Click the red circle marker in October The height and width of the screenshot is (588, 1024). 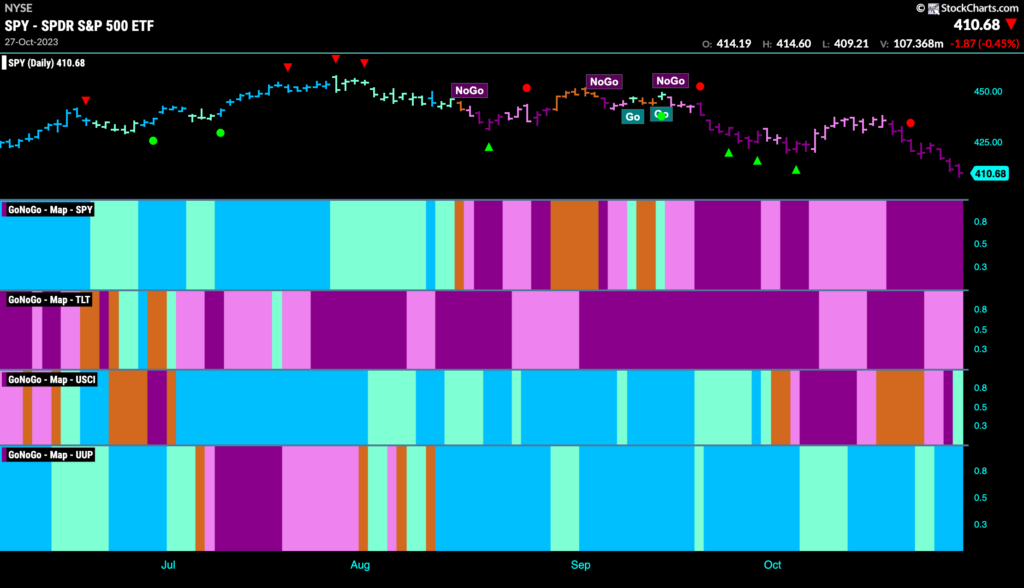pos(910,123)
